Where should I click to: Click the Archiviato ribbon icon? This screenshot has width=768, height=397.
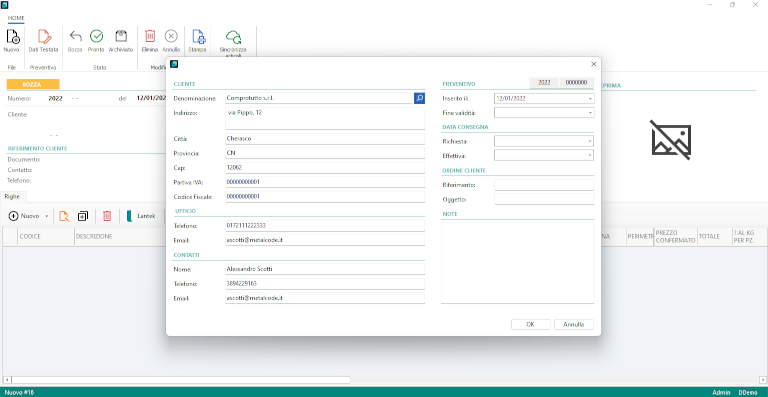pos(120,36)
